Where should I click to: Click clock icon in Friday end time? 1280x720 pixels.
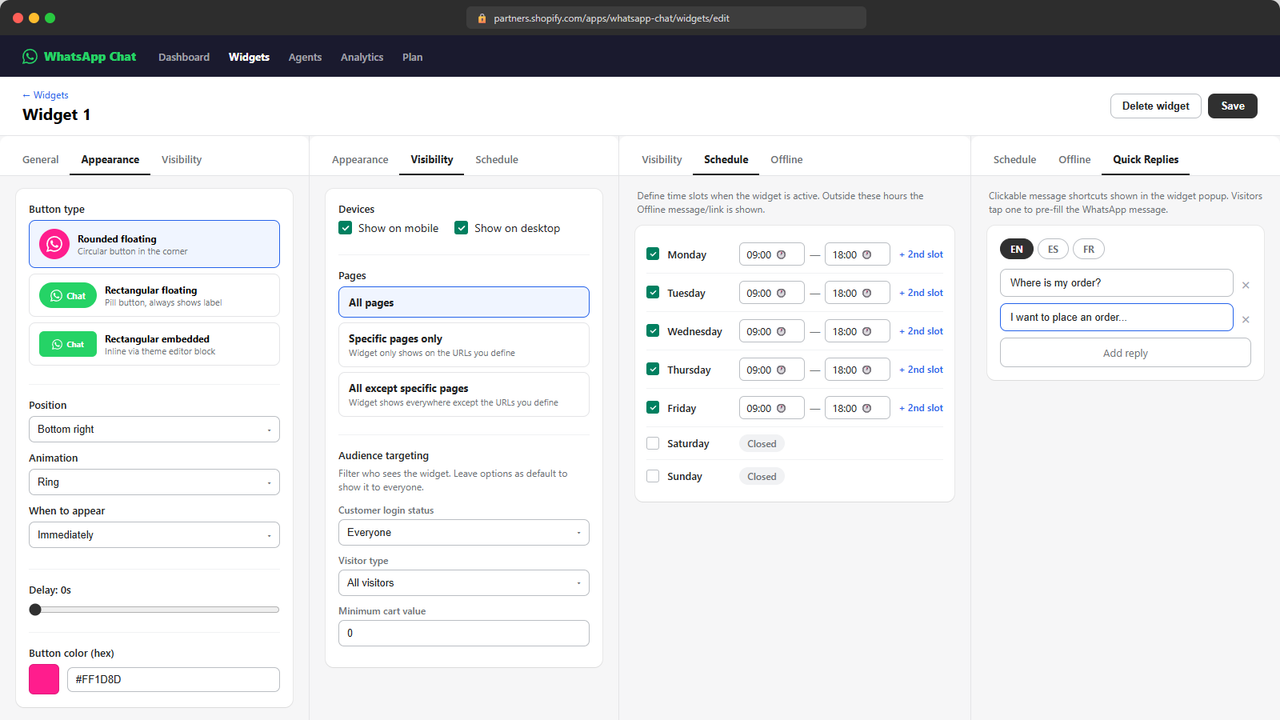867,408
